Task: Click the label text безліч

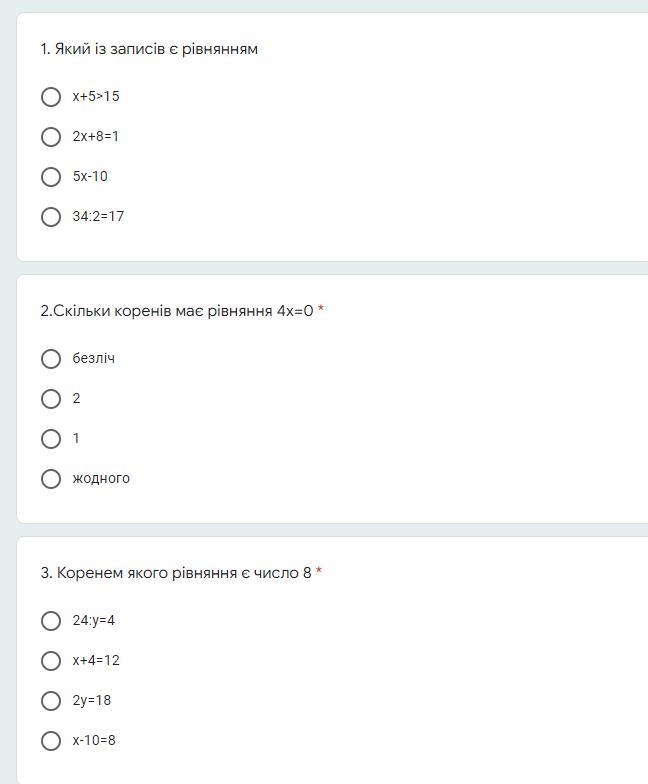Action: [x=94, y=358]
